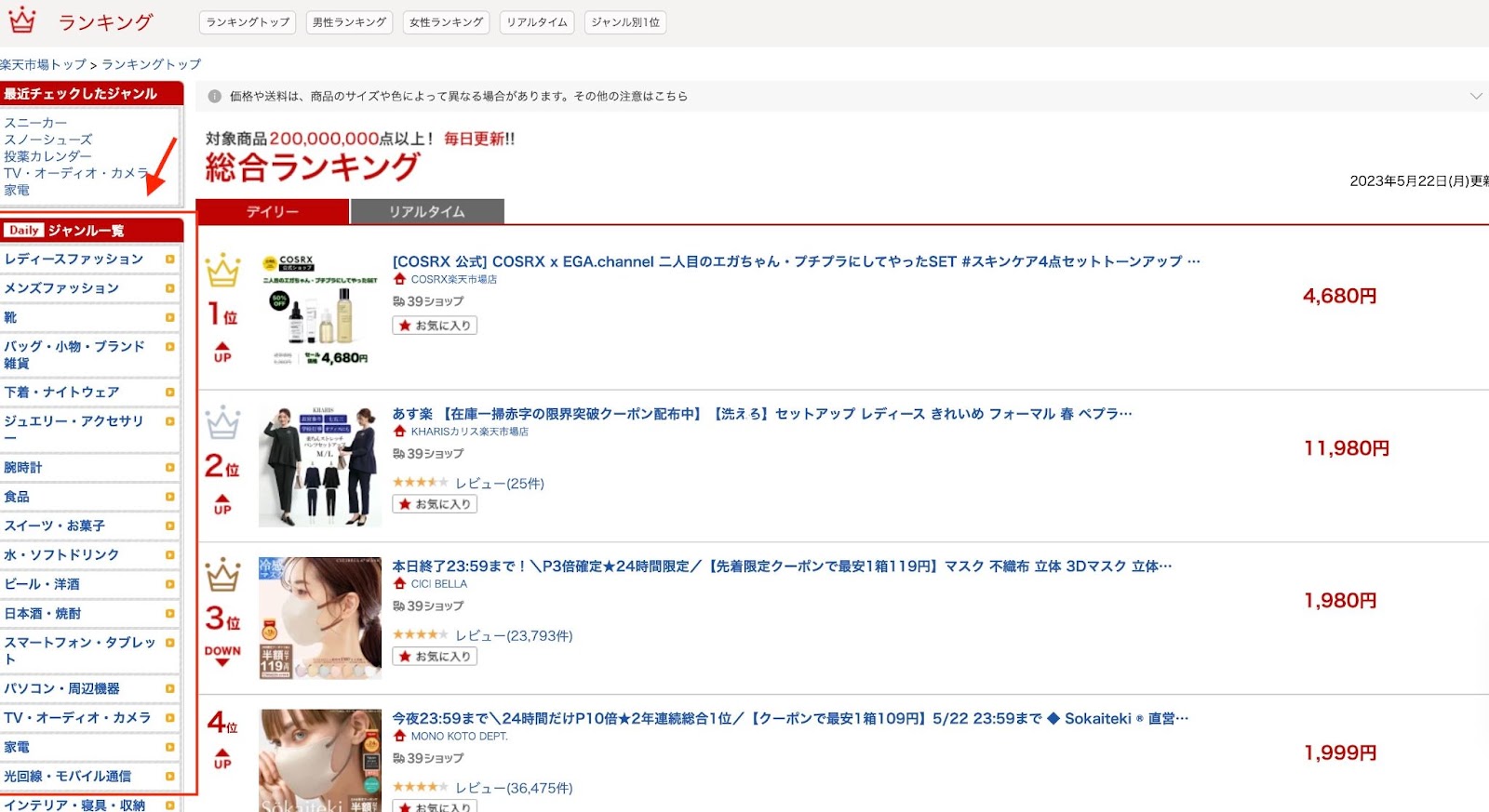Open 男性ランキング in top navigation
This screenshot has width=1489, height=812.
[350, 22]
